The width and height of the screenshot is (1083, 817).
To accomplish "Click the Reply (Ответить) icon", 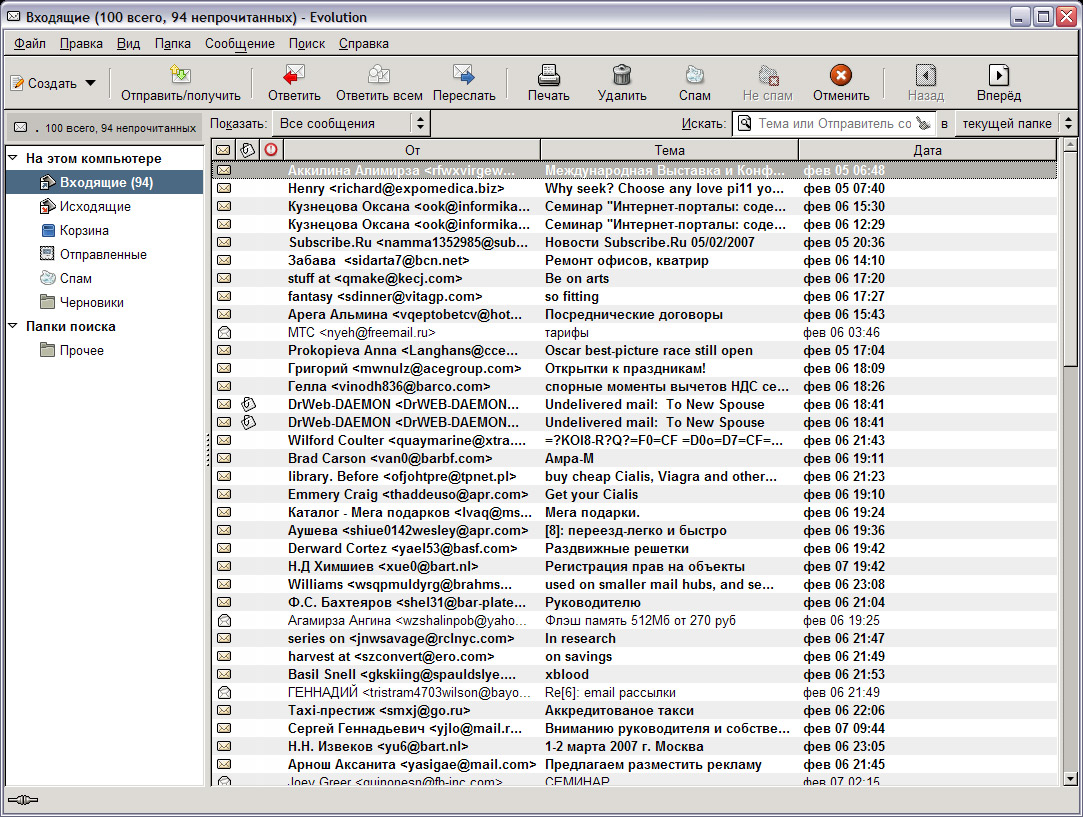I will [x=294, y=74].
